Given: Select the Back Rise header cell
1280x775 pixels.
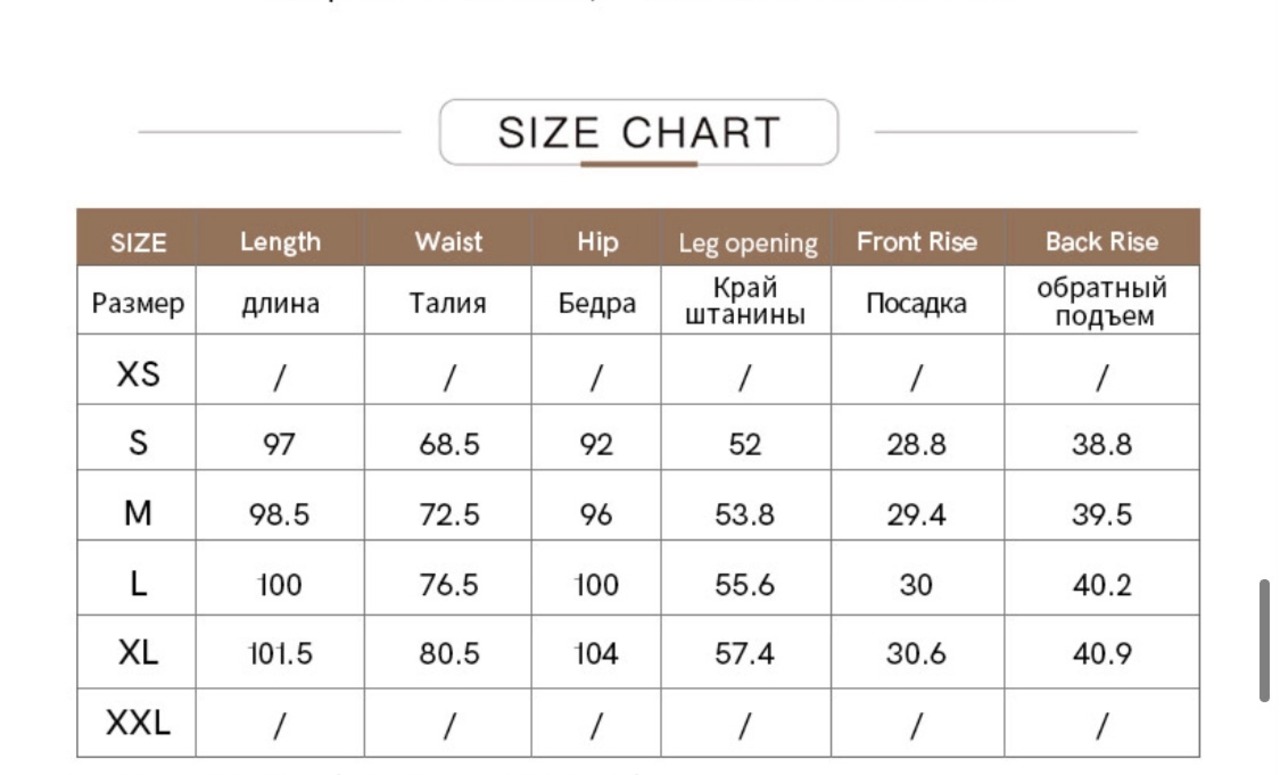Looking at the screenshot, I should click(1101, 242).
